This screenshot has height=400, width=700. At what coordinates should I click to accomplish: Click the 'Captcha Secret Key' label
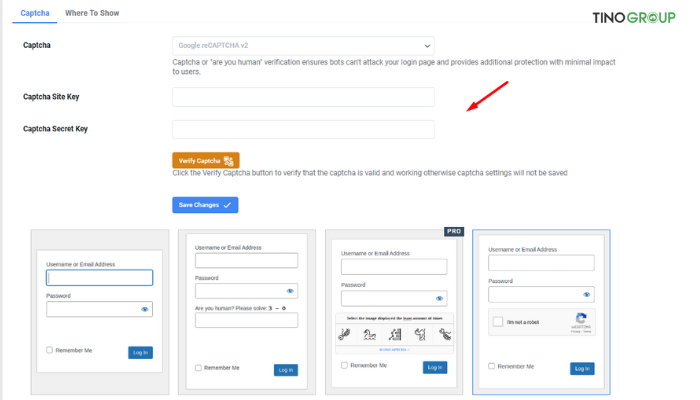[55, 129]
